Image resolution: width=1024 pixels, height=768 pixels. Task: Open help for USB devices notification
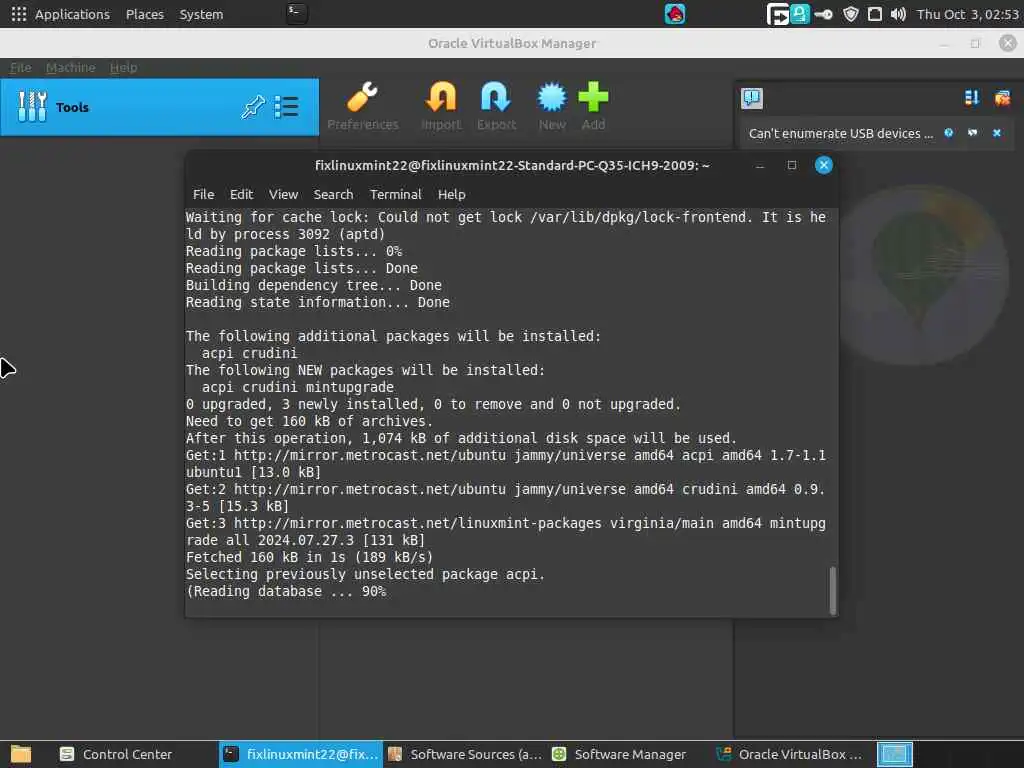948,133
